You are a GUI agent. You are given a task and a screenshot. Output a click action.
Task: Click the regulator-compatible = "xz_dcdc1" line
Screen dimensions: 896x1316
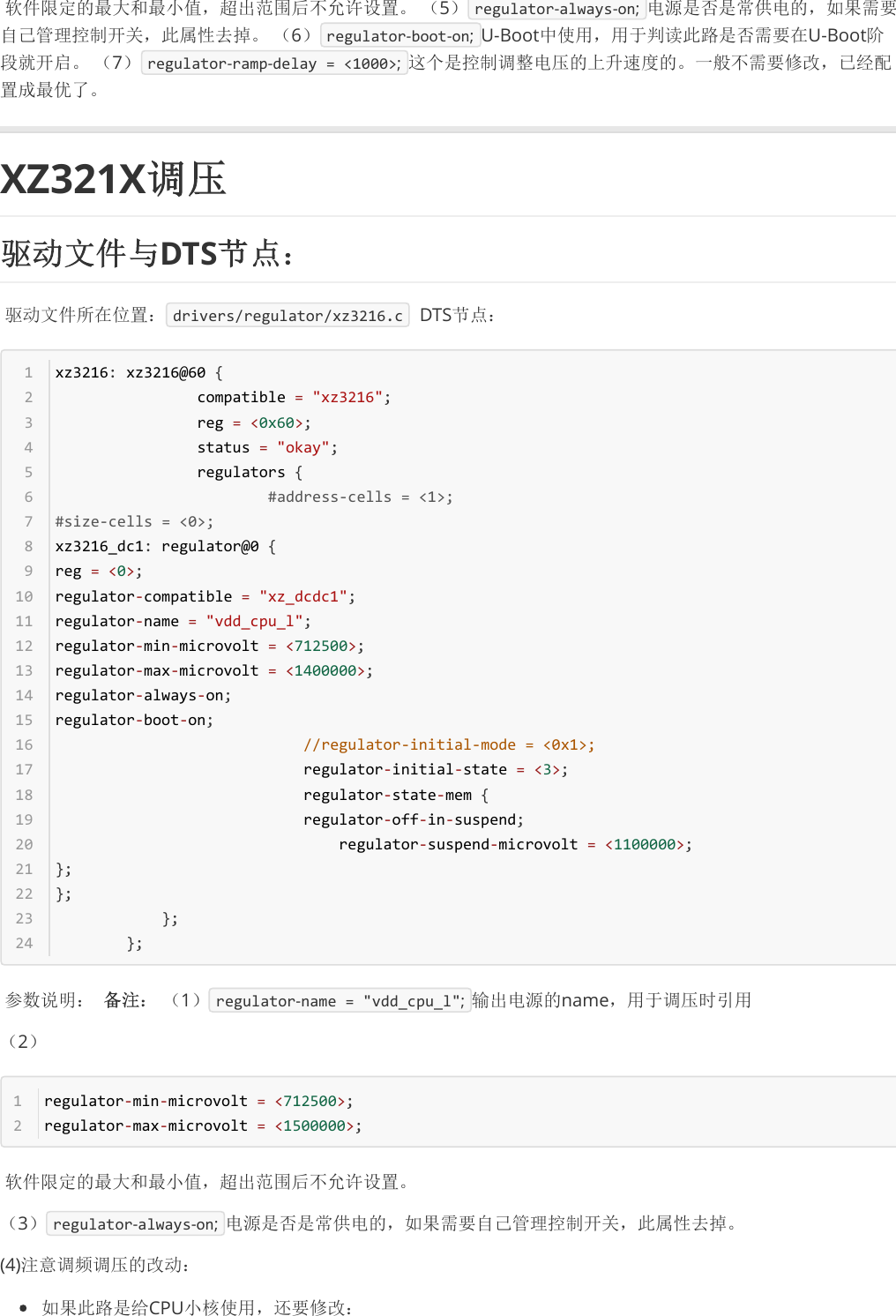(205, 597)
